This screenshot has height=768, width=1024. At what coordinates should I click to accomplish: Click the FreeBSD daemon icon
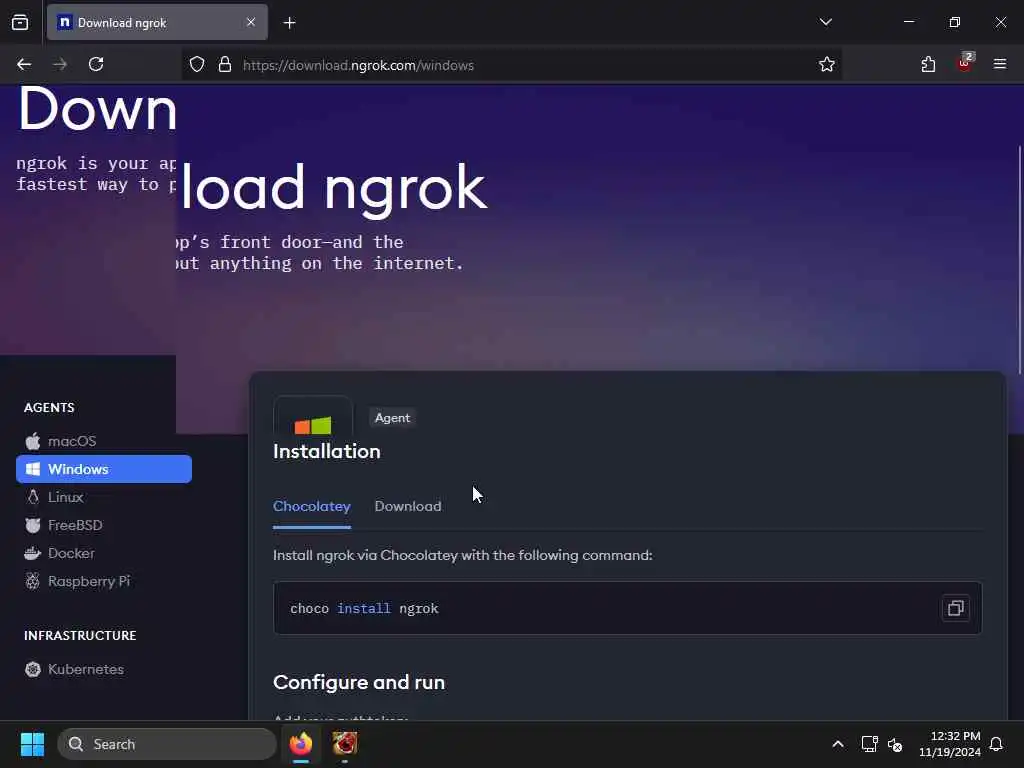pos(33,526)
